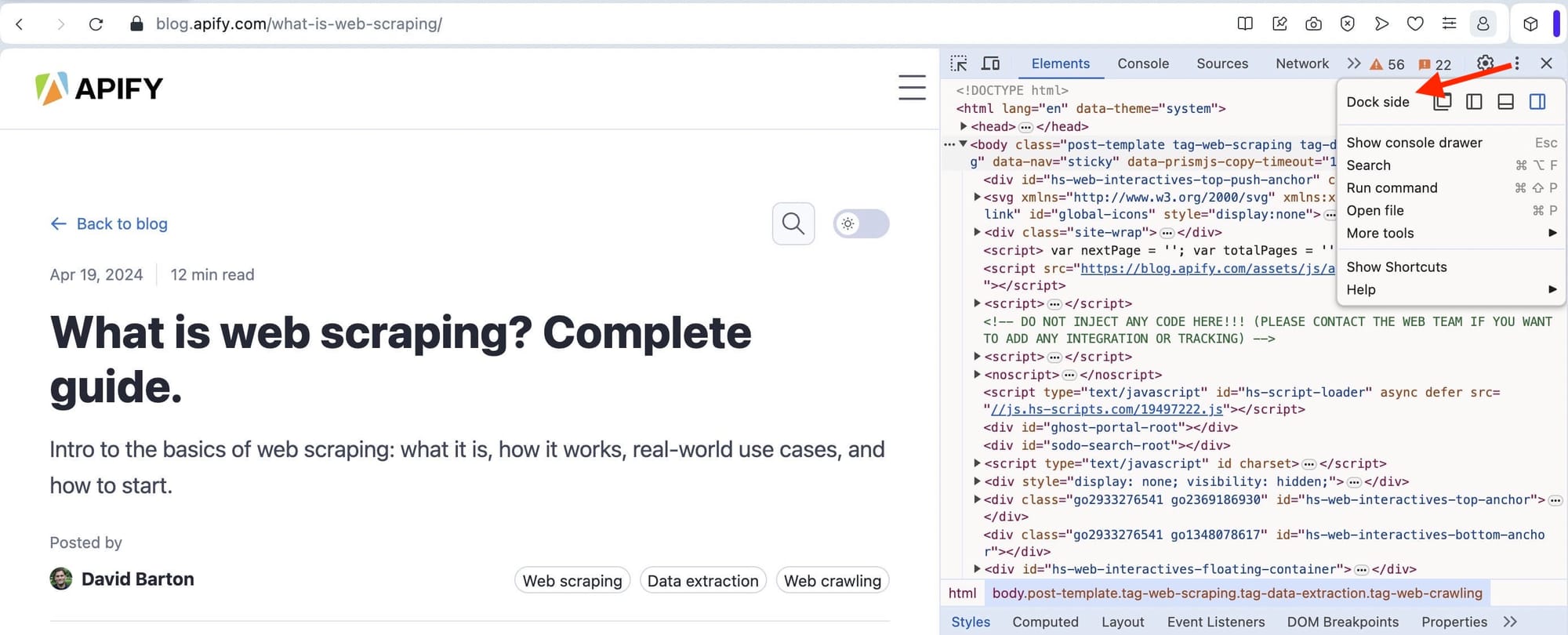Dock DevTools to the left
This screenshot has height=635, width=1568.
click(x=1474, y=102)
